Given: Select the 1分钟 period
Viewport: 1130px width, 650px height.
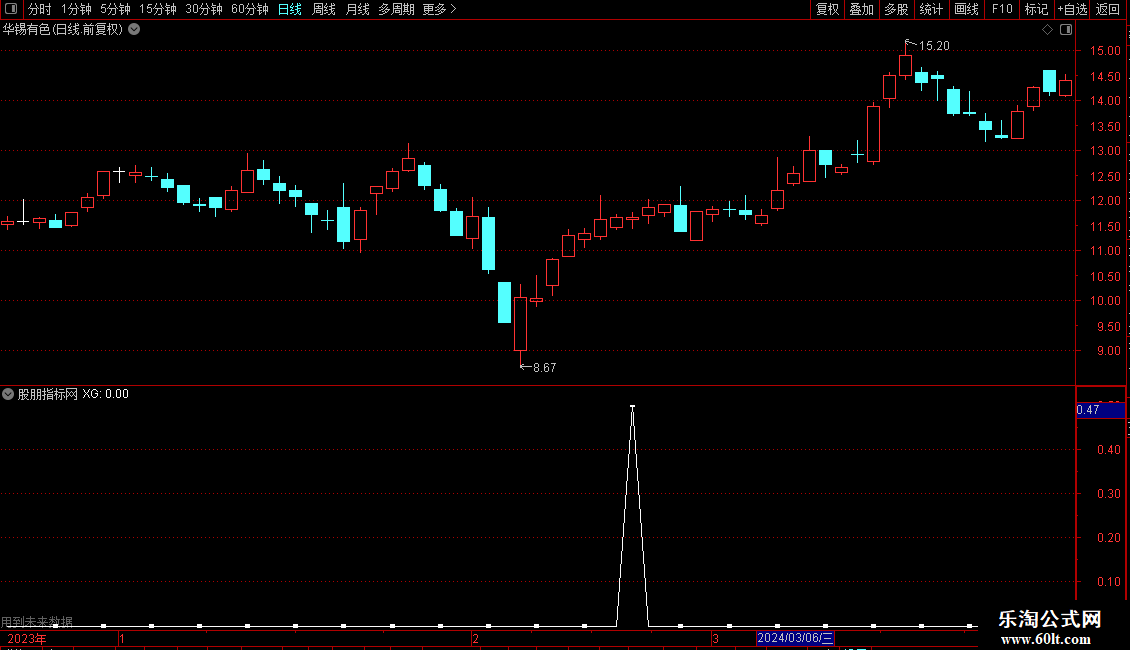Looking at the screenshot, I should point(76,9).
